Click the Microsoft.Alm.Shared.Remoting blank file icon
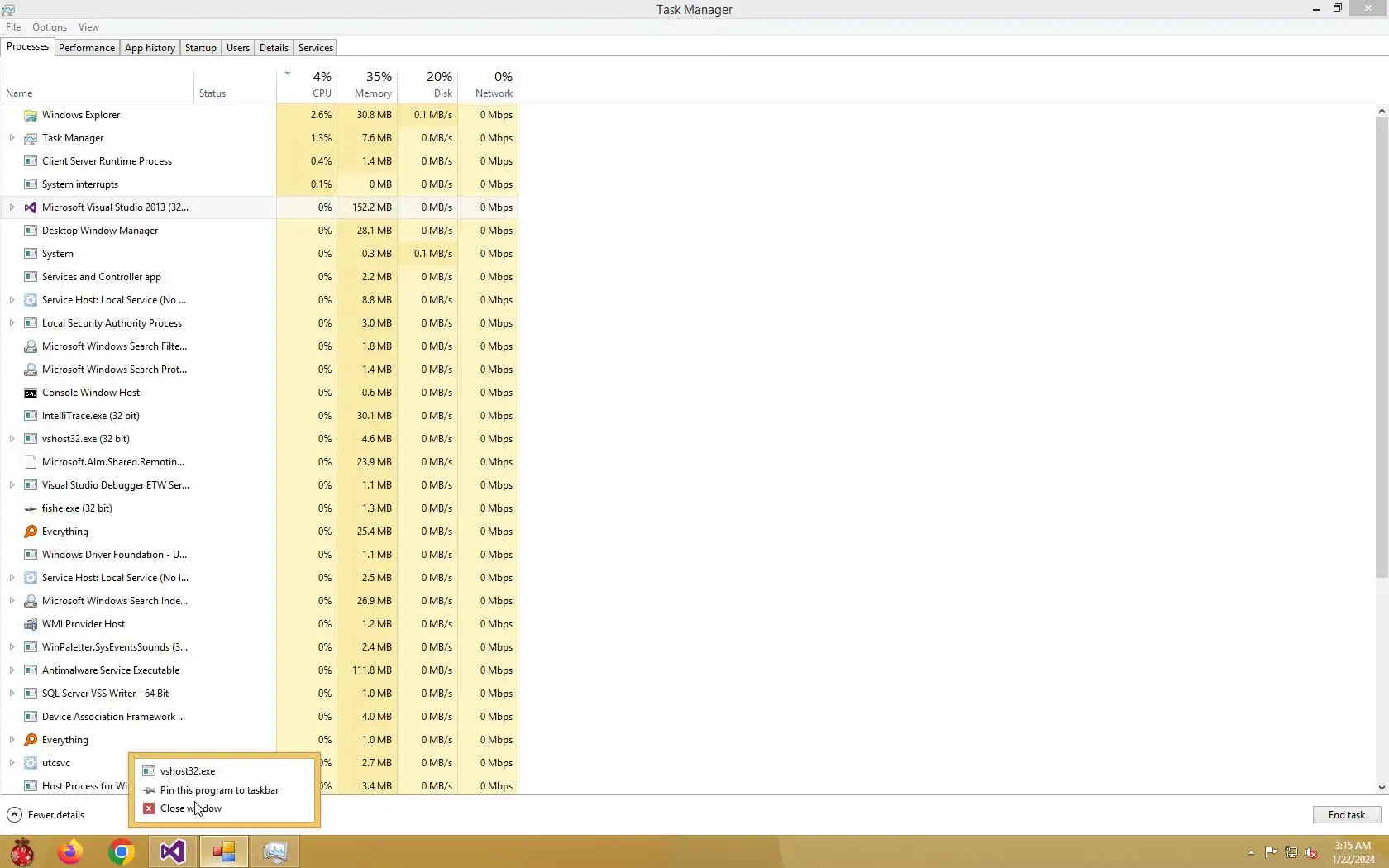The width and height of the screenshot is (1389, 868). (31, 462)
